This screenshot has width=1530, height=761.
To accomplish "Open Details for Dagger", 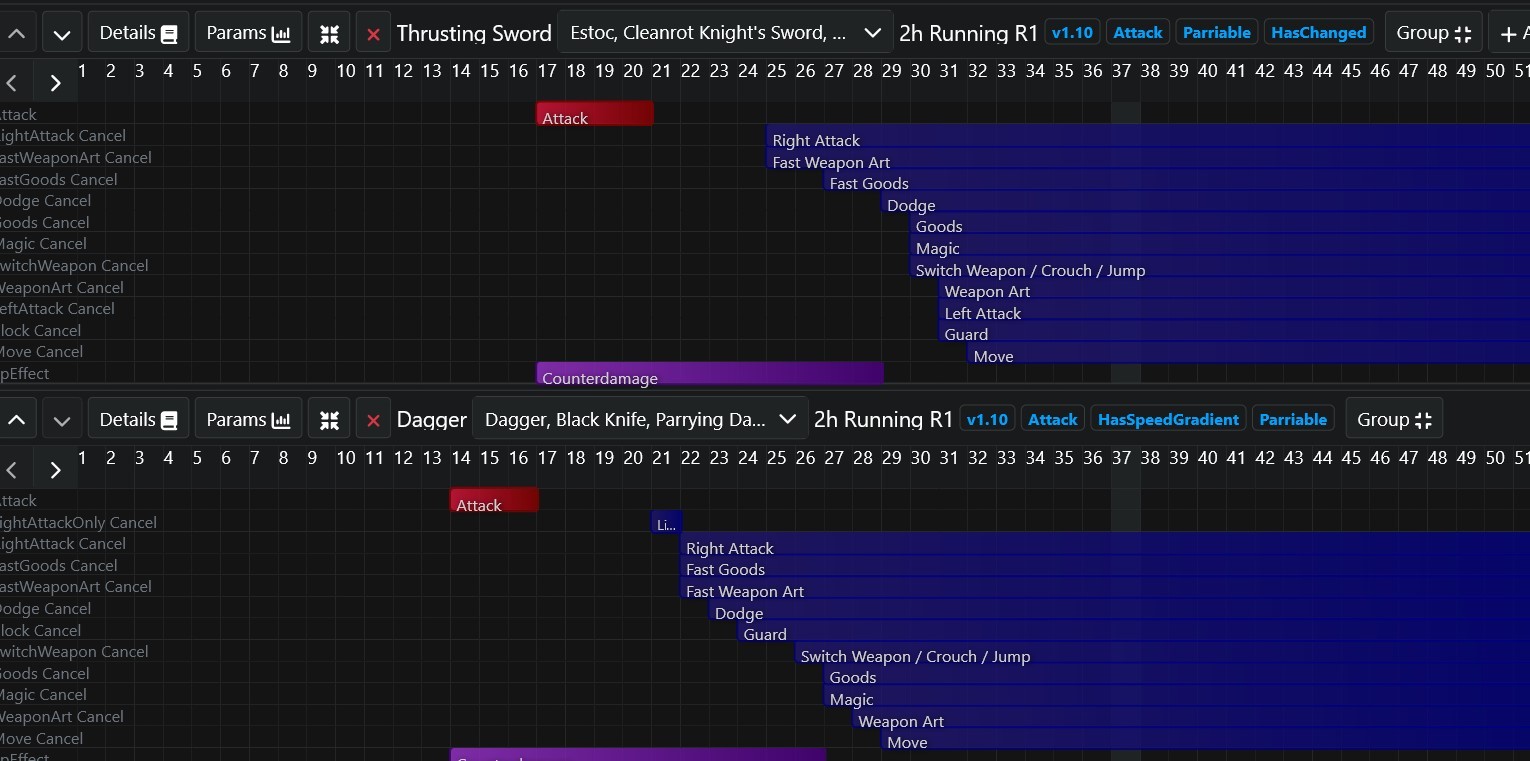I will (x=138, y=420).
